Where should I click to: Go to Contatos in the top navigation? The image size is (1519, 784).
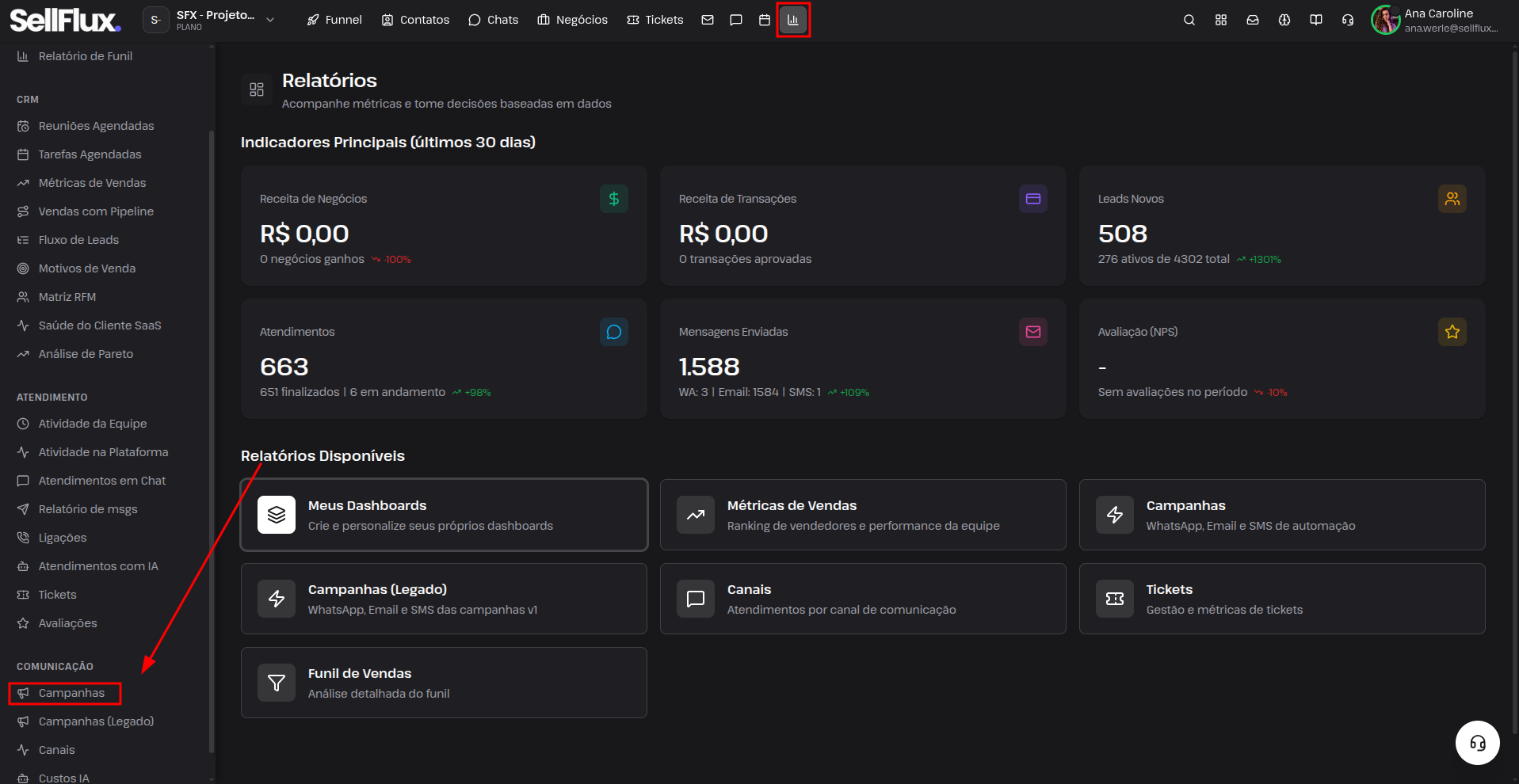[416, 20]
